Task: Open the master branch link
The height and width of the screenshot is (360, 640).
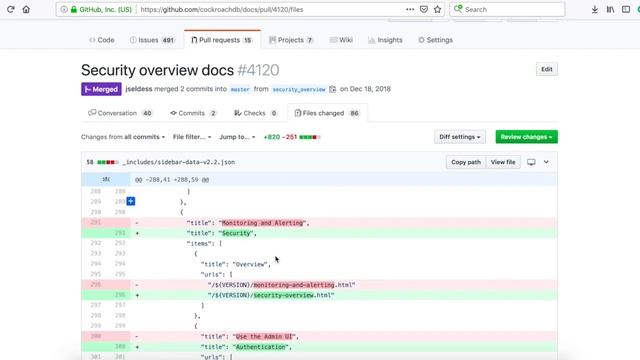Action: click(x=240, y=89)
